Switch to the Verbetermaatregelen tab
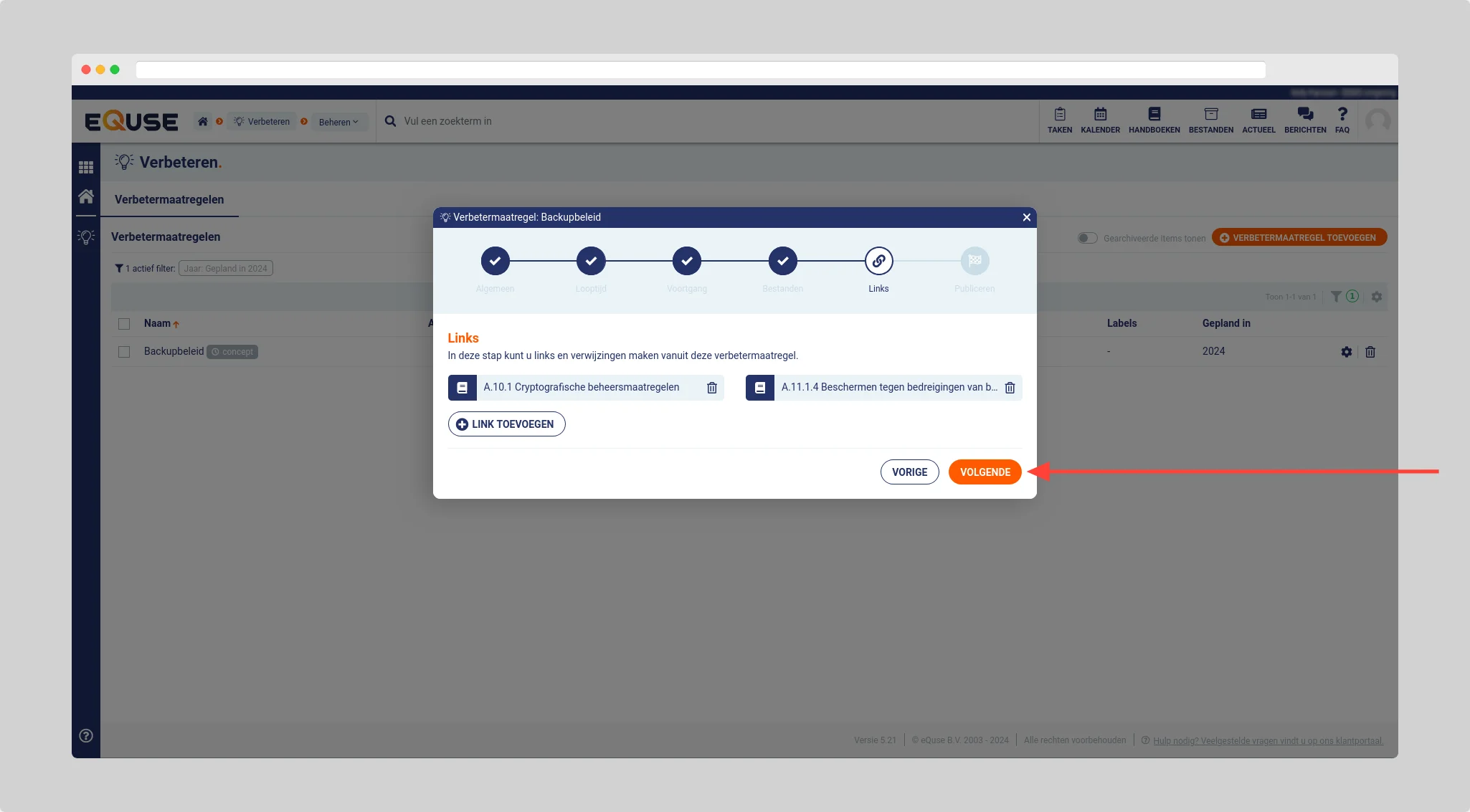 pos(169,199)
